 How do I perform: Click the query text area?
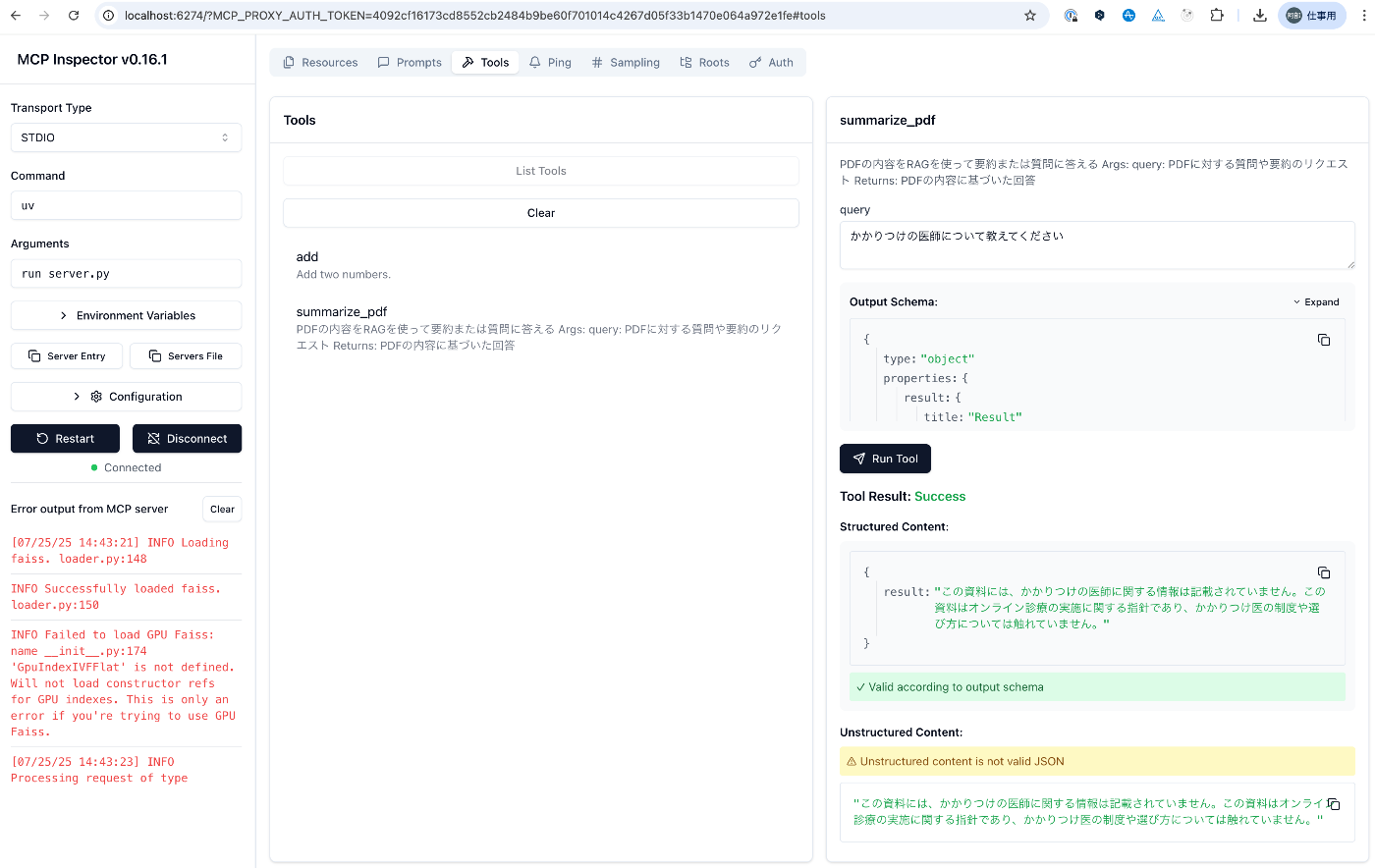click(x=1097, y=244)
